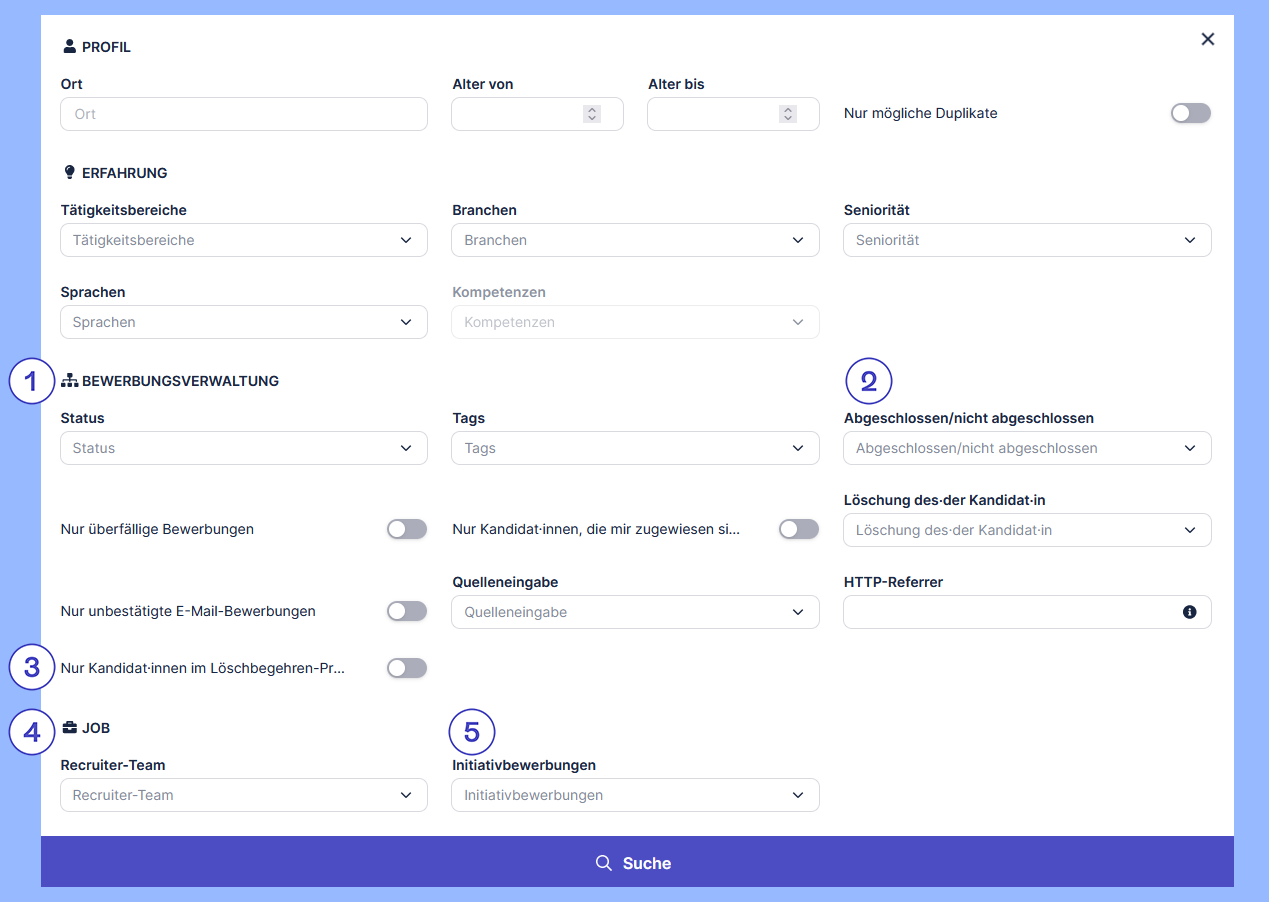
Task: Open the Initiativbewerbungen dropdown
Action: [x=635, y=795]
